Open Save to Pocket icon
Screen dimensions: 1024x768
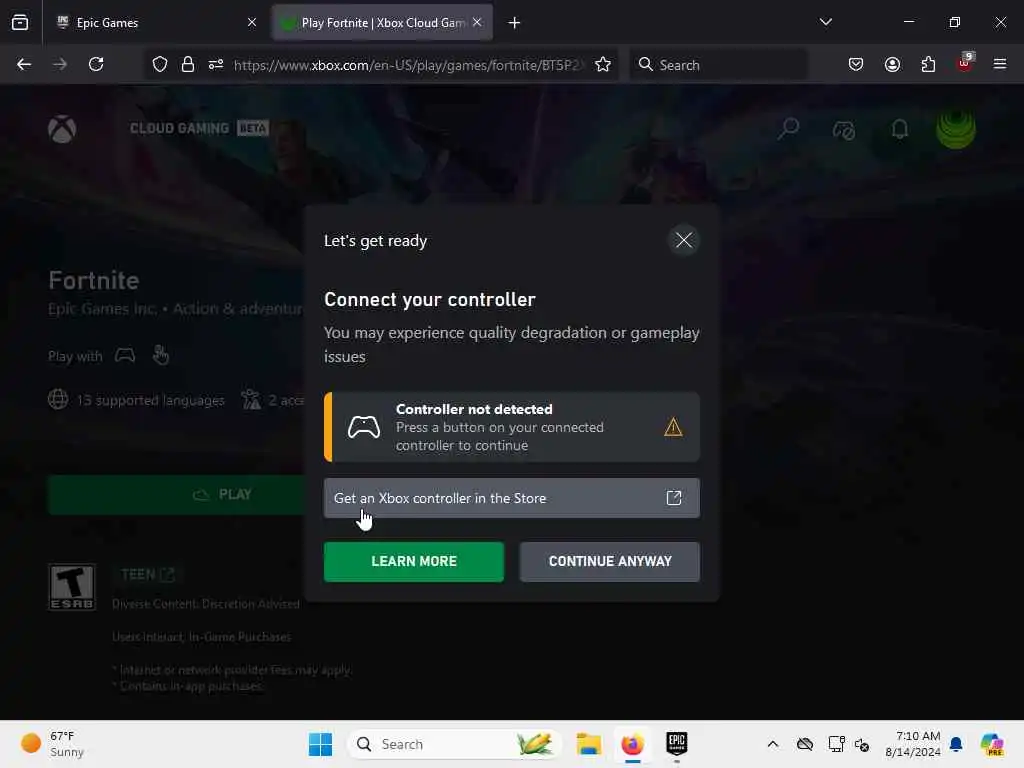coord(856,65)
